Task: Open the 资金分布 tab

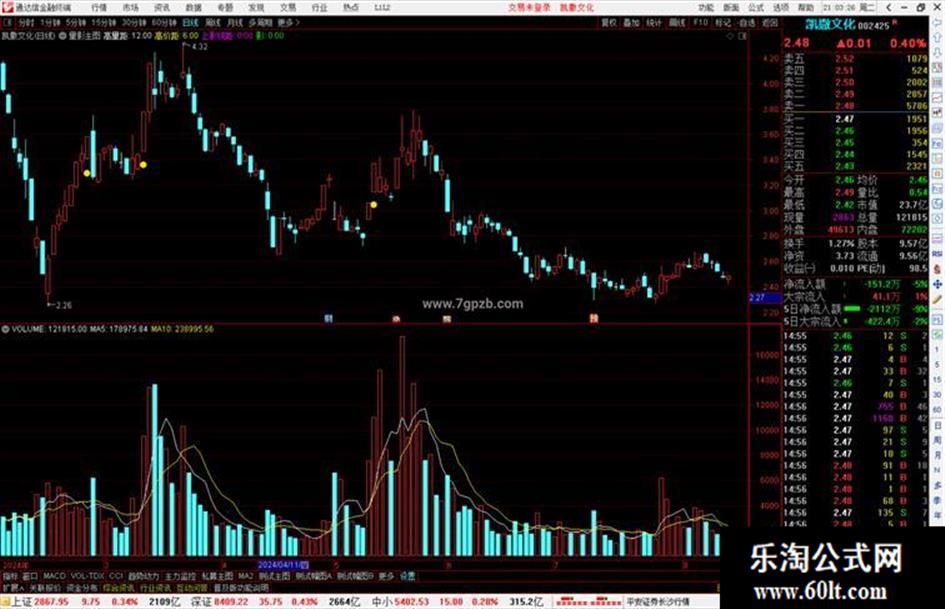Action: point(82,588)
